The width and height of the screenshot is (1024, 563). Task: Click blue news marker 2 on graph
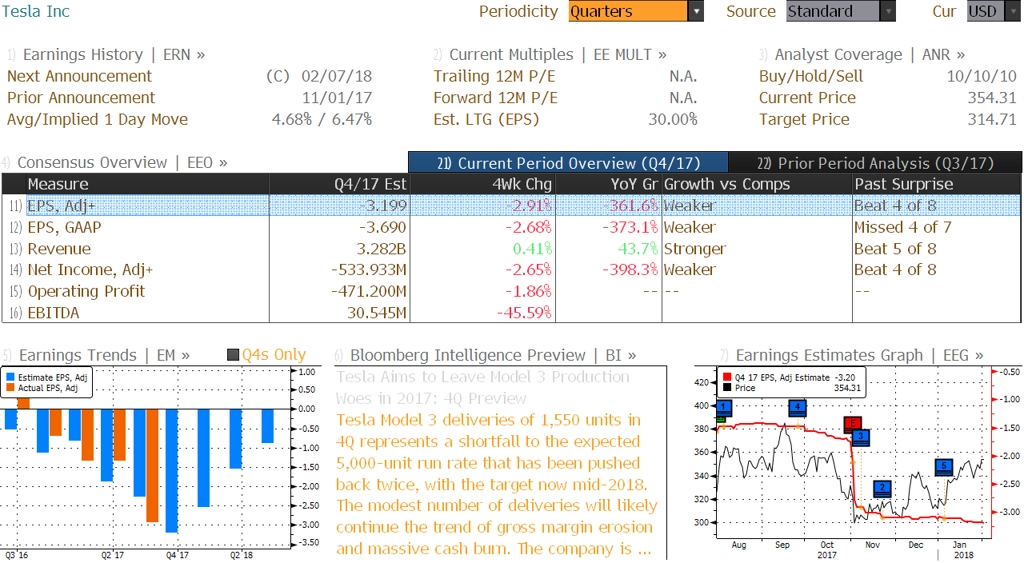882,487
